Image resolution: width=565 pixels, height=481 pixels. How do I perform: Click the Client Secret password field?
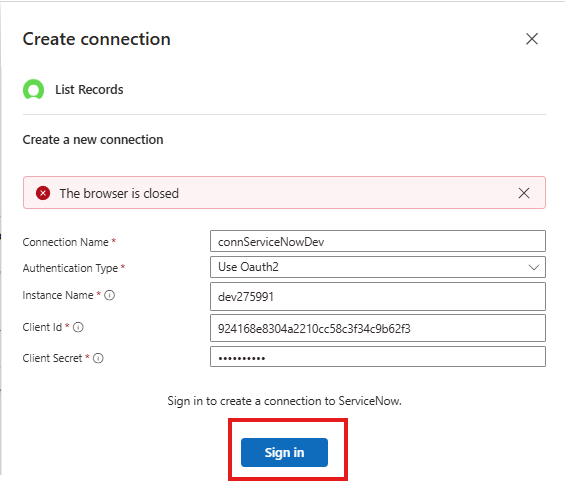tap(378, 357)
